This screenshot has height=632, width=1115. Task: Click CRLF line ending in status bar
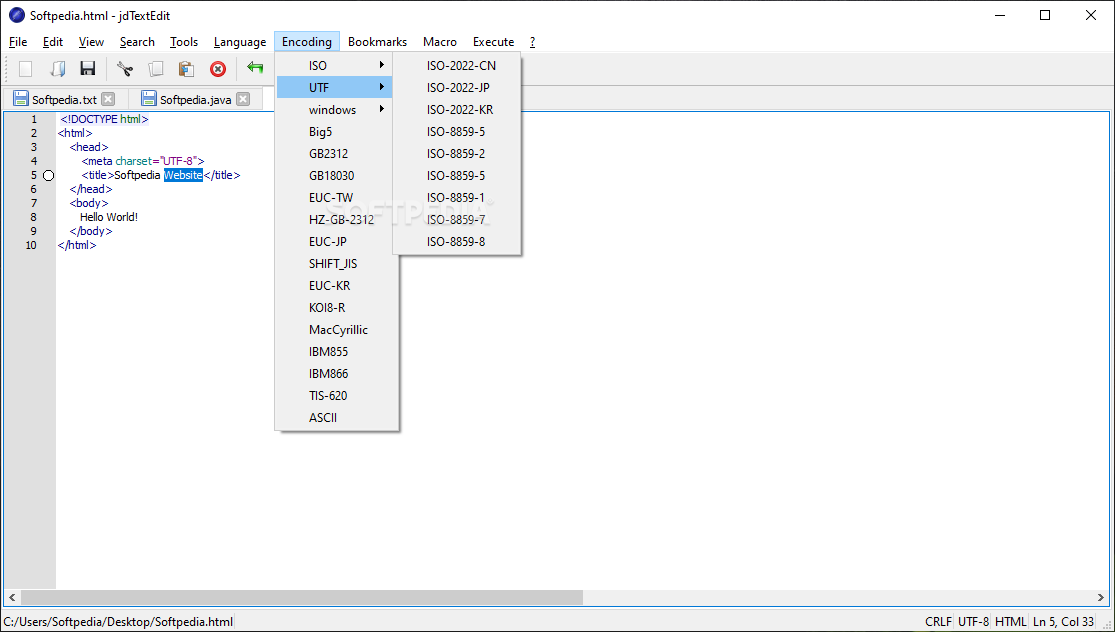click(938, 621)
